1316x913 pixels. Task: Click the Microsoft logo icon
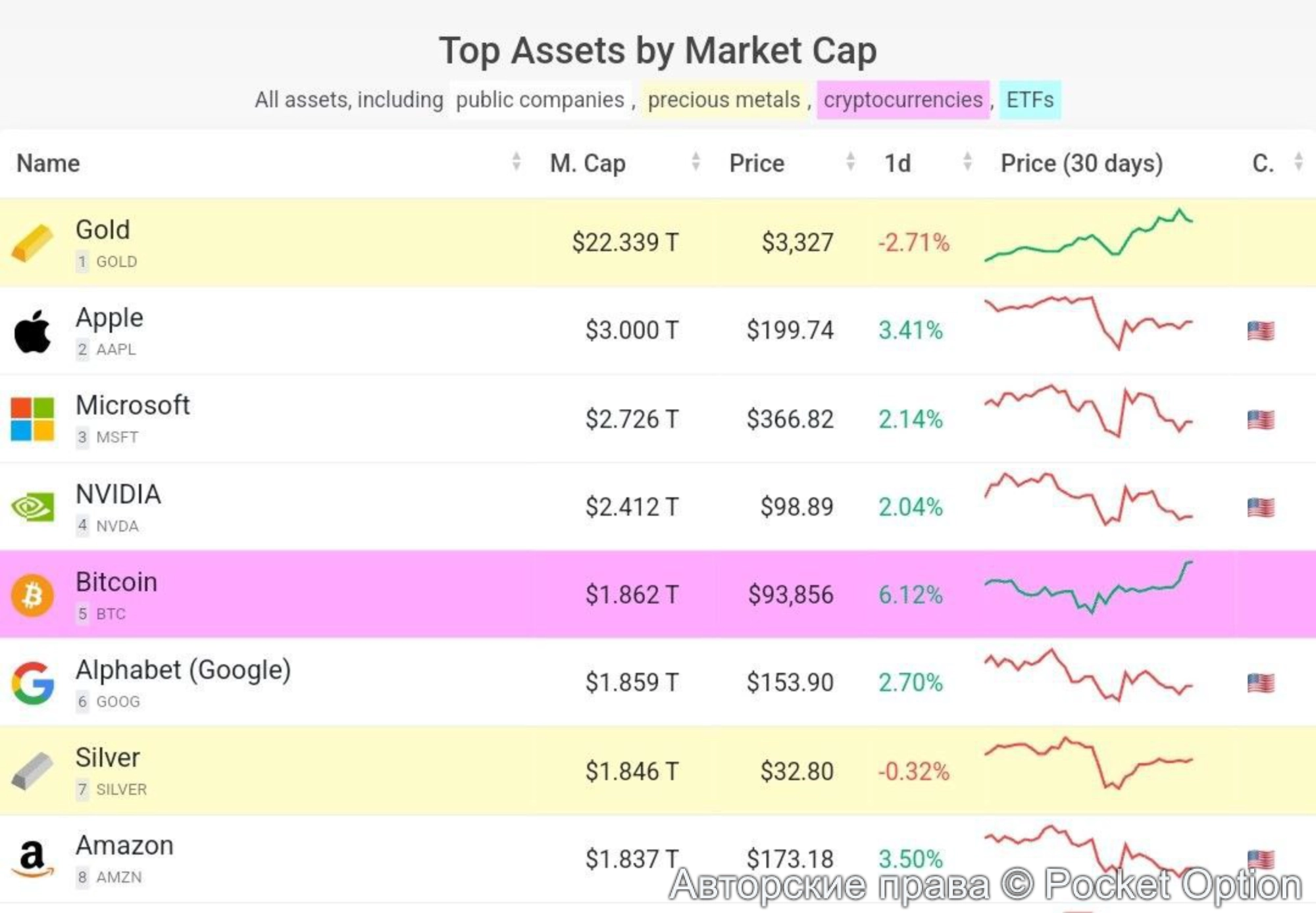point(32,419)
